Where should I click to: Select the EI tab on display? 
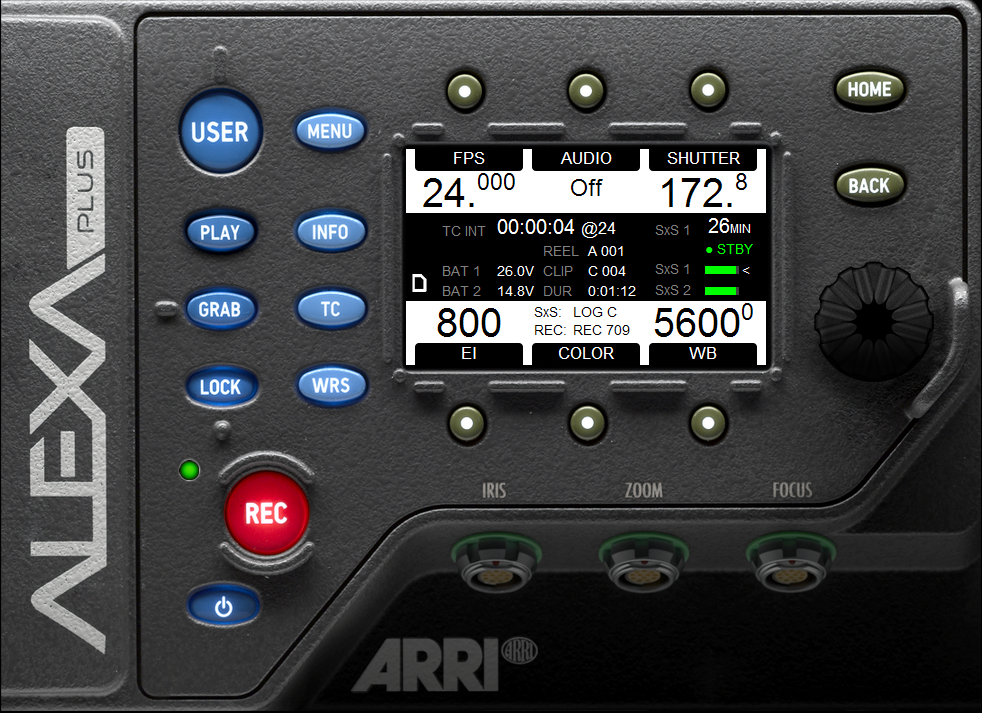pyautogui.click(x=469, y=354)
